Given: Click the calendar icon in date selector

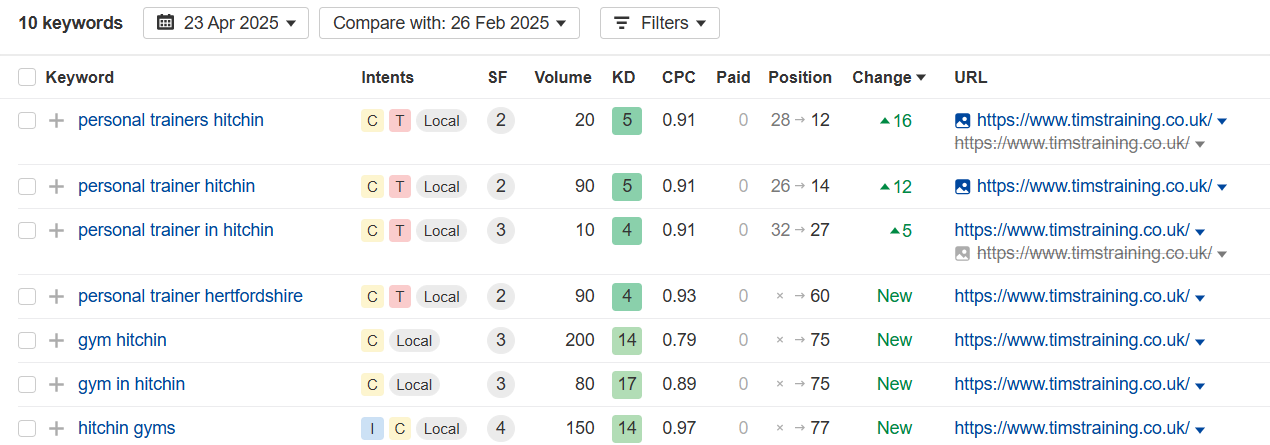Looking at the screenshot, I should (166, 22).
